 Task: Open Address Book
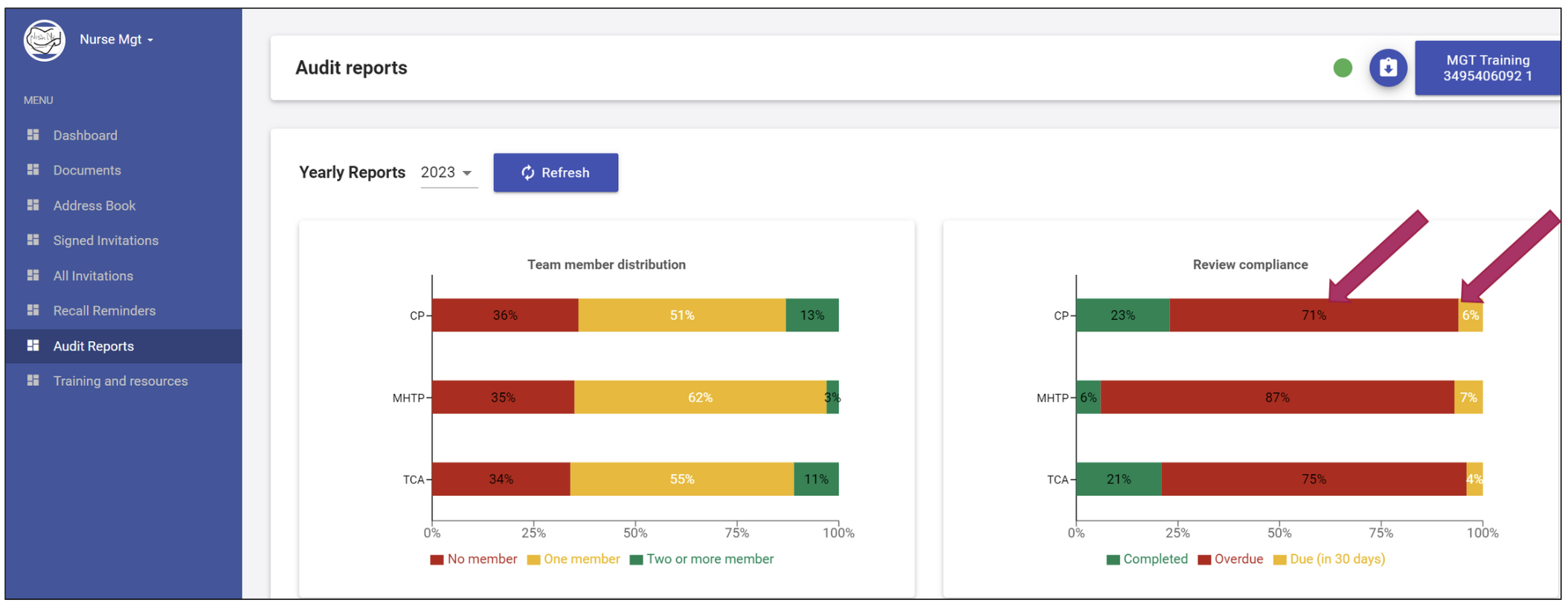coord(94,205)
